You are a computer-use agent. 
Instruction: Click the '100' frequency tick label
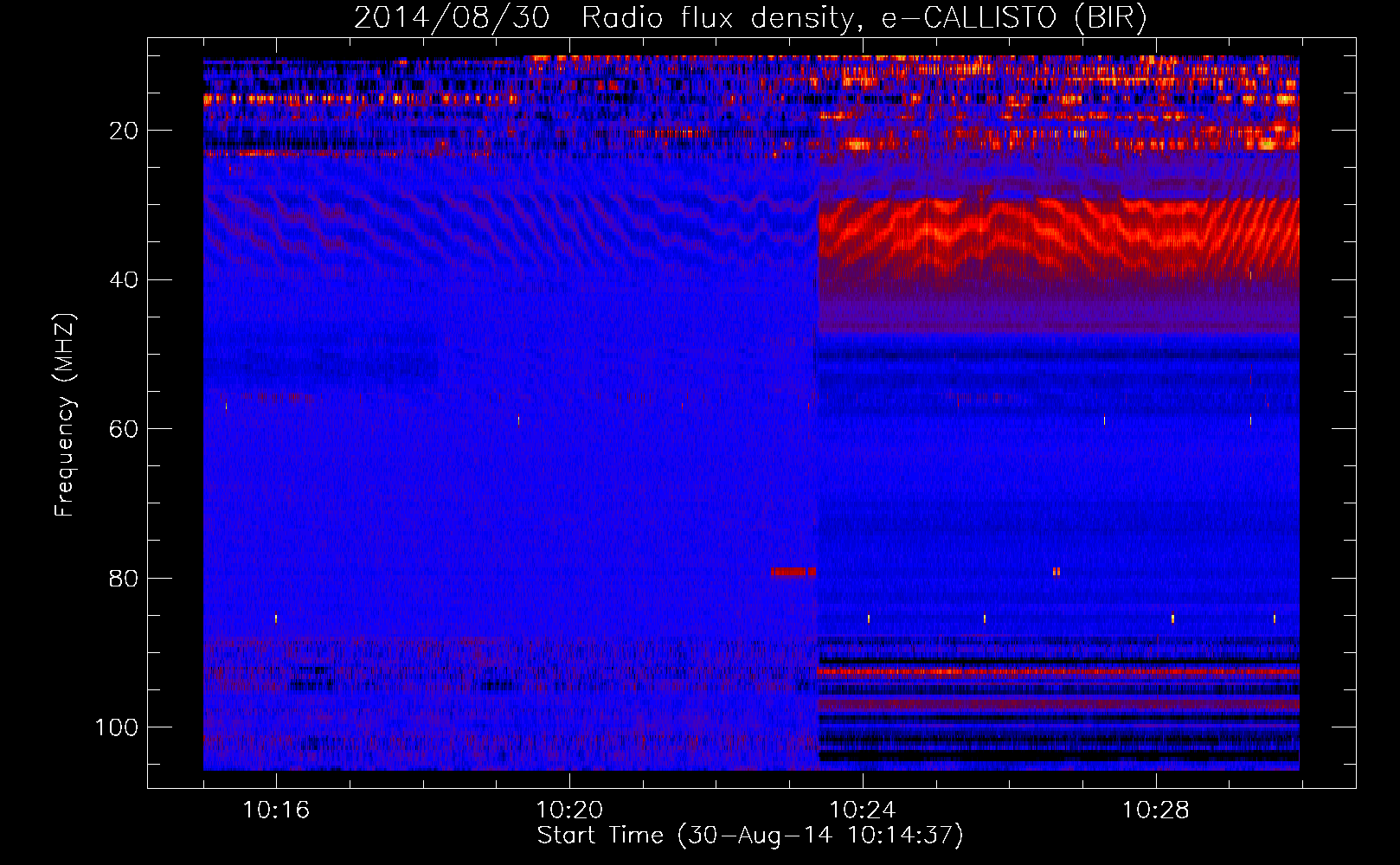point(117,727)
